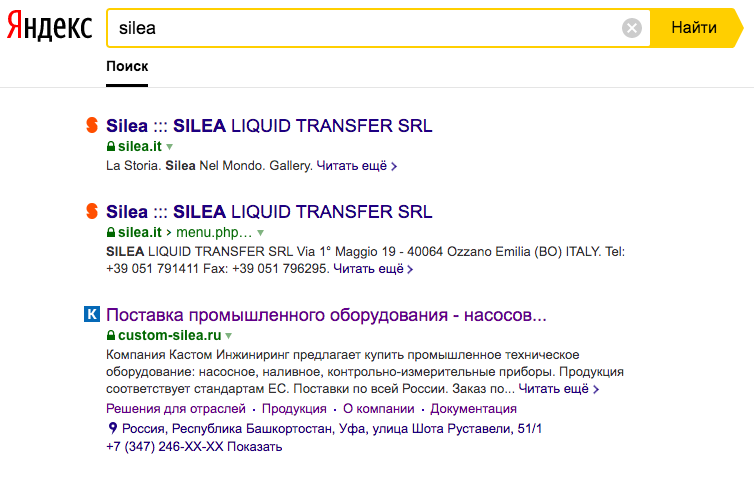Click the blue K favicon of custom-silea.ru
The width and height of the screenshot is (754, 482).
click(91, 315)
